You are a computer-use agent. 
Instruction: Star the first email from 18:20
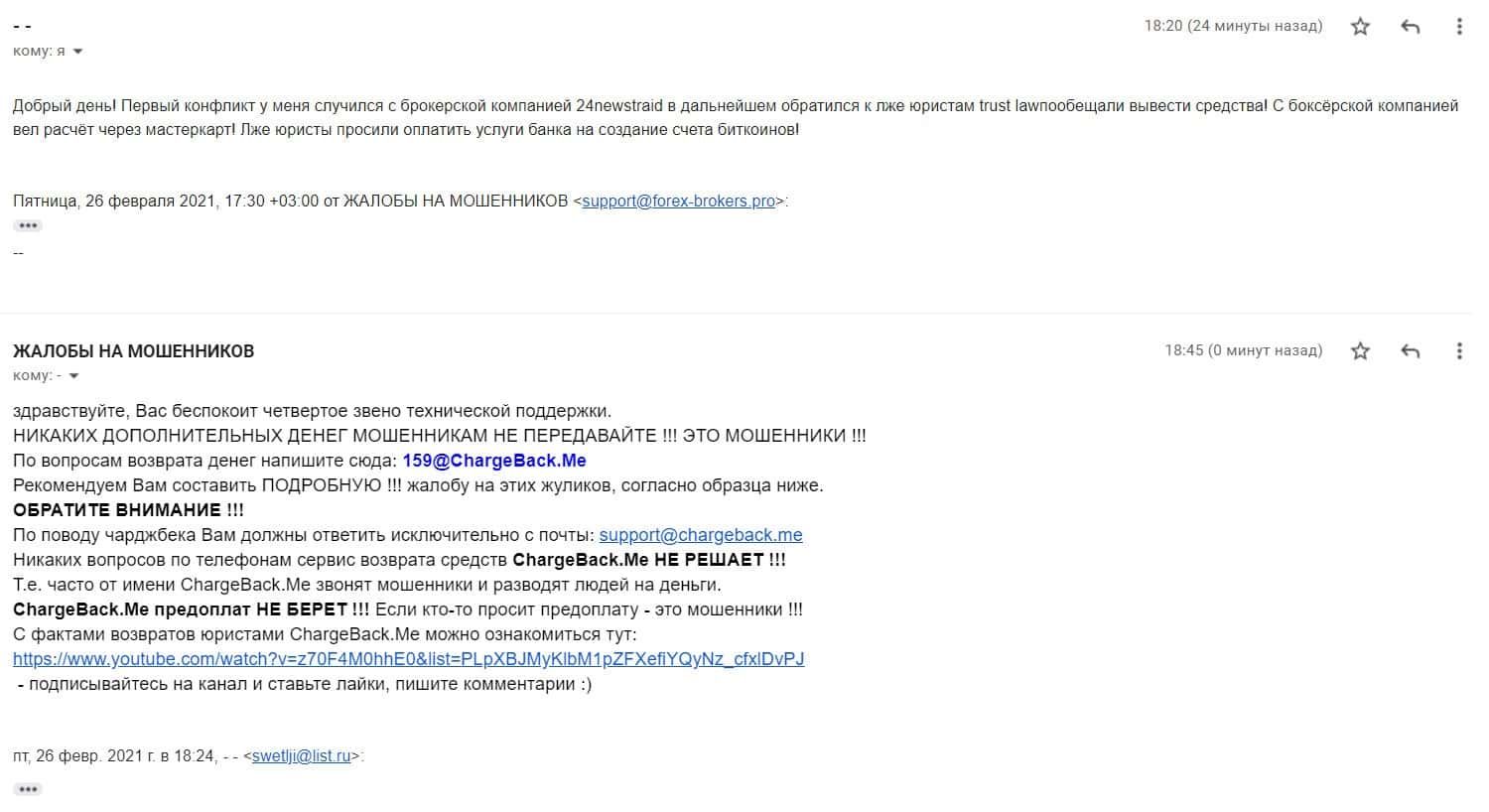click(1360, 27)
